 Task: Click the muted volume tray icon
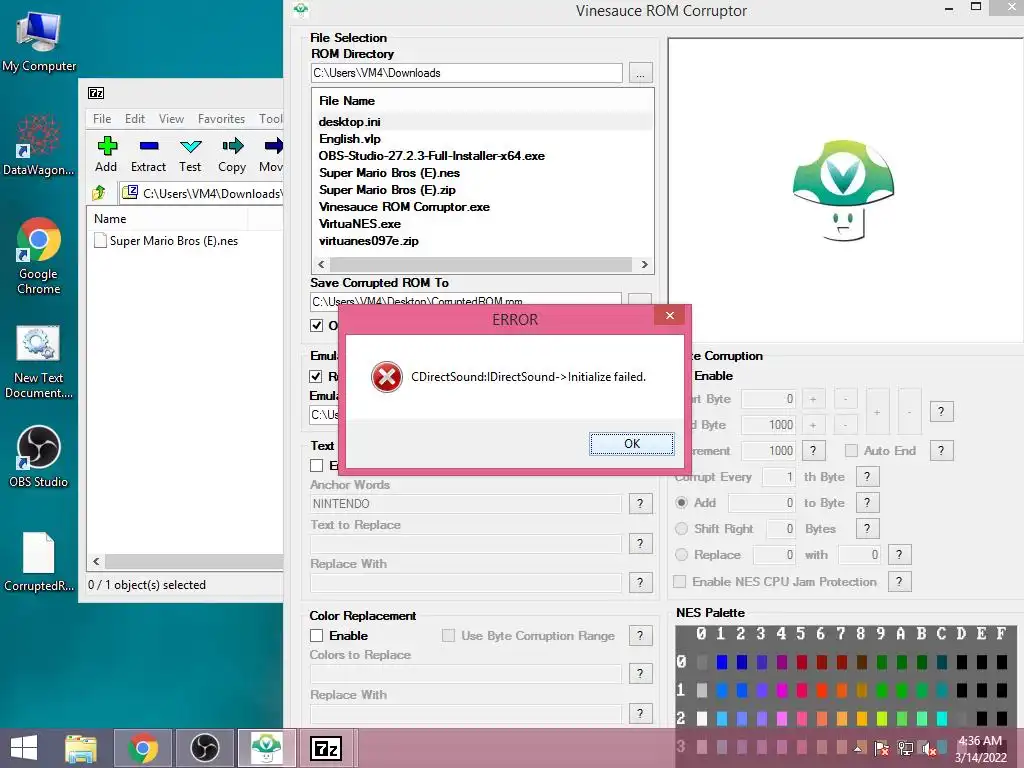[929, 748]
